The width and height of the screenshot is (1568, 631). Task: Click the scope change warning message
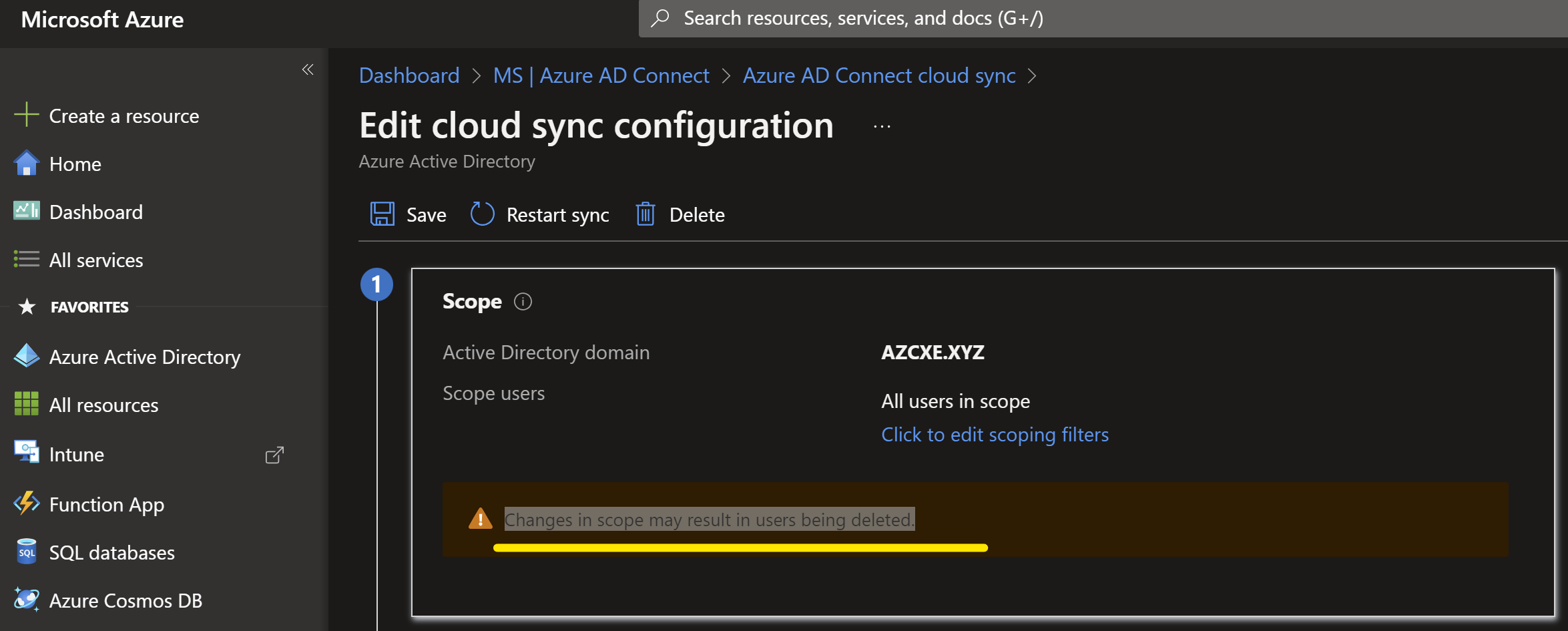710,519
